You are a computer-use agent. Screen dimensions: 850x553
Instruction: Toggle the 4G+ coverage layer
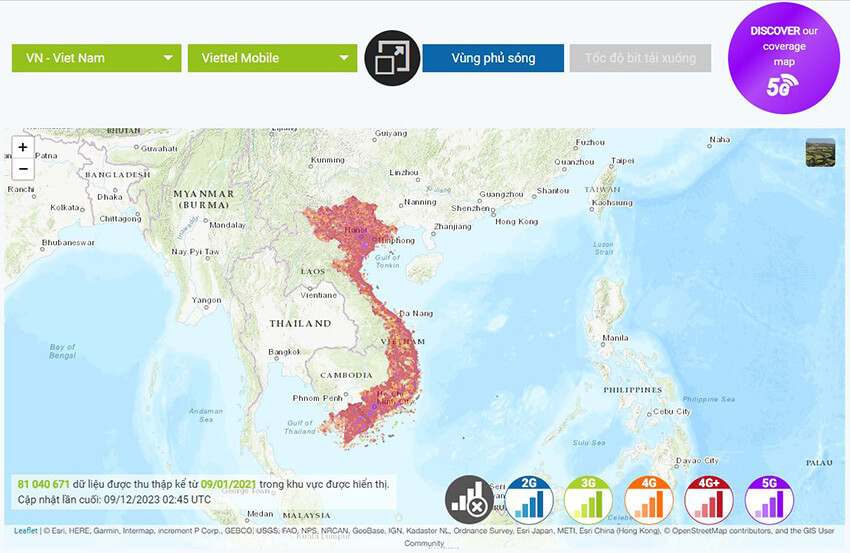(708, 497)
